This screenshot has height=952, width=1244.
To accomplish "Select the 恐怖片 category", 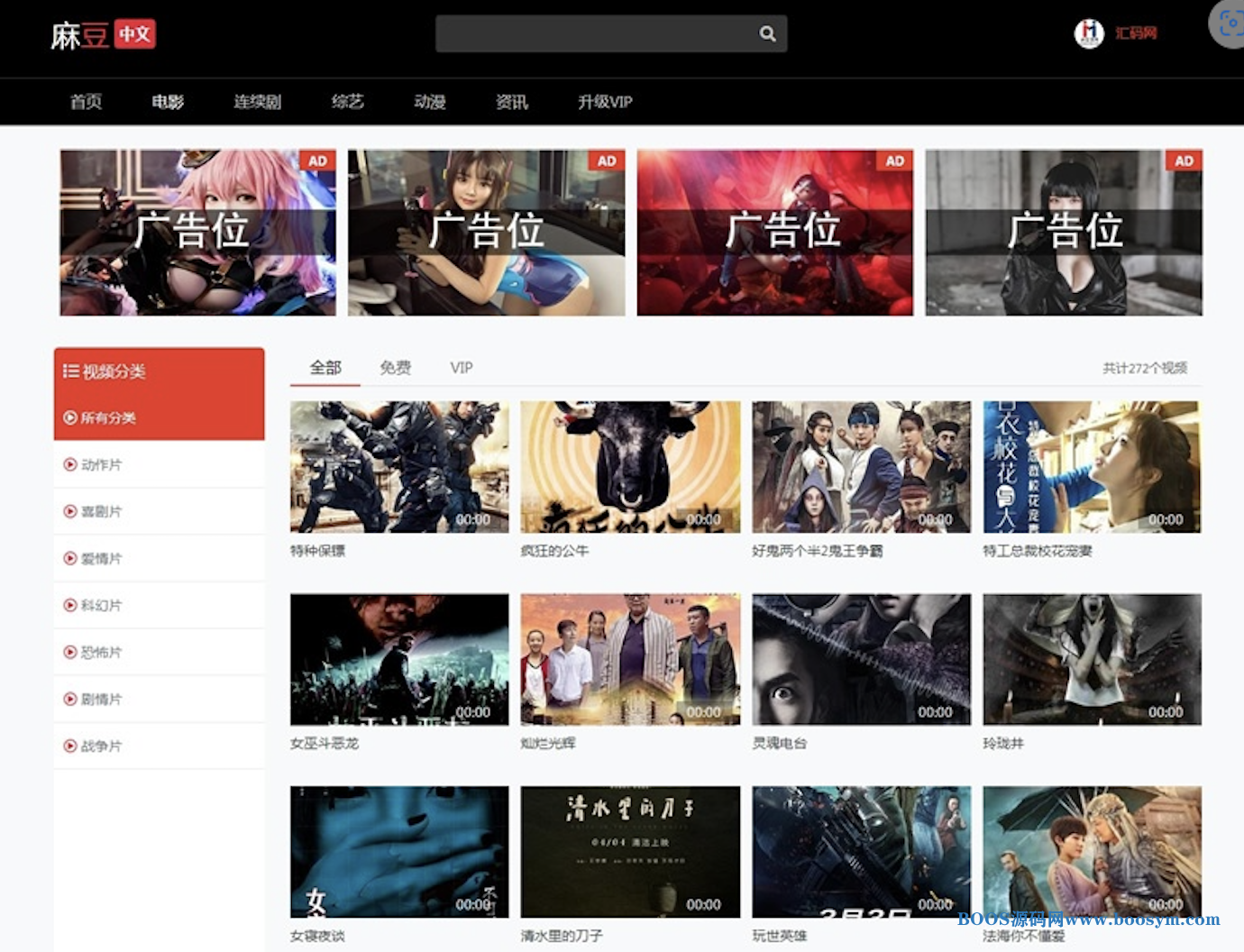I will 160,652.
